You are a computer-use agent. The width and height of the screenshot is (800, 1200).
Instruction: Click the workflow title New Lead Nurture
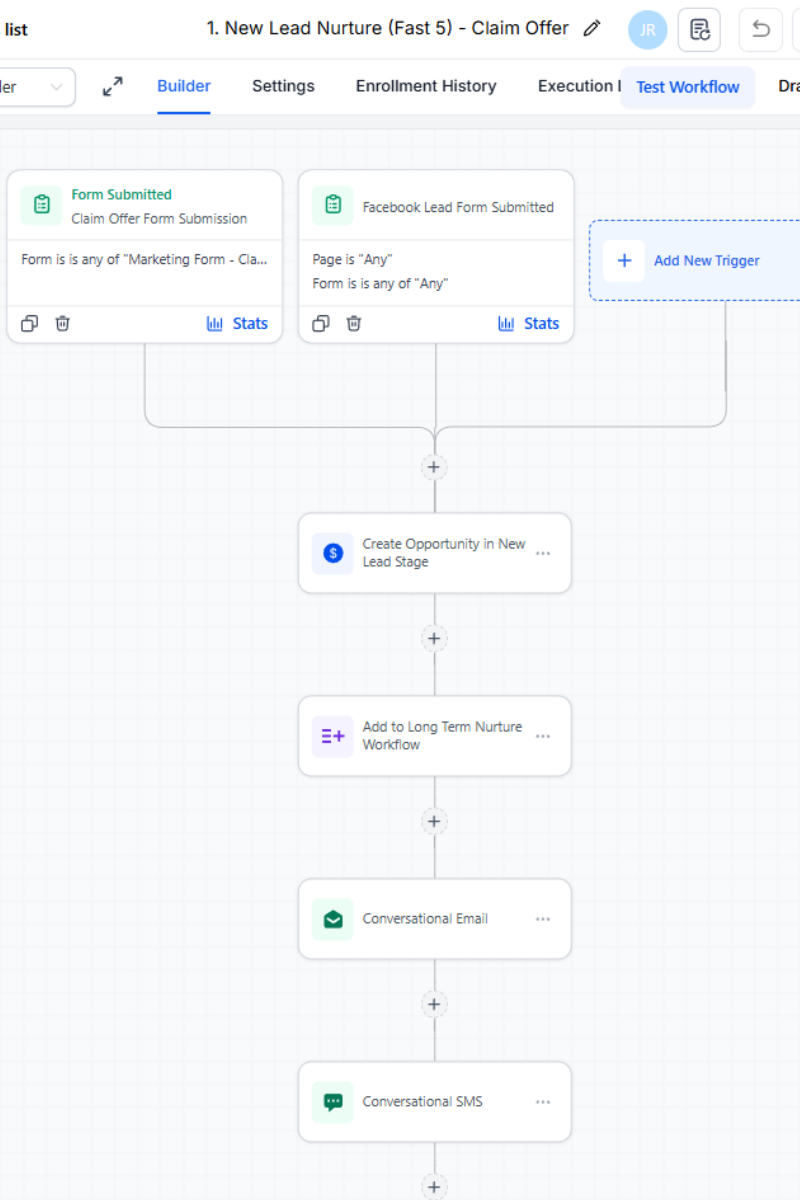coord(388,28)
